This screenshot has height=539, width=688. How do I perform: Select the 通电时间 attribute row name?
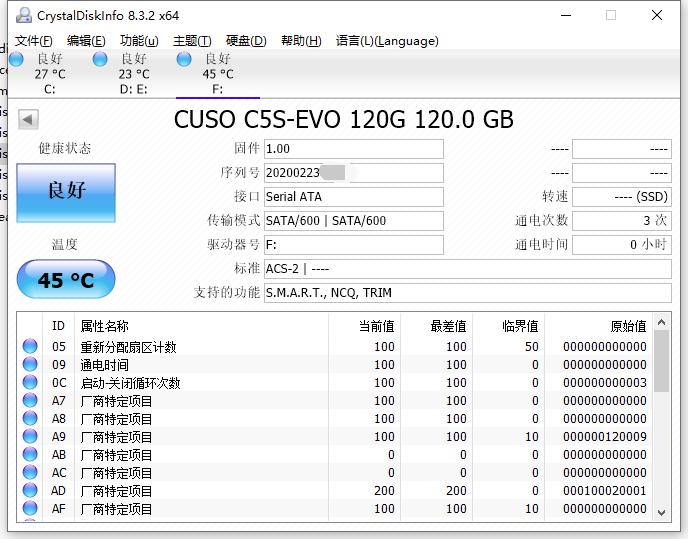(x=104, y=365)
